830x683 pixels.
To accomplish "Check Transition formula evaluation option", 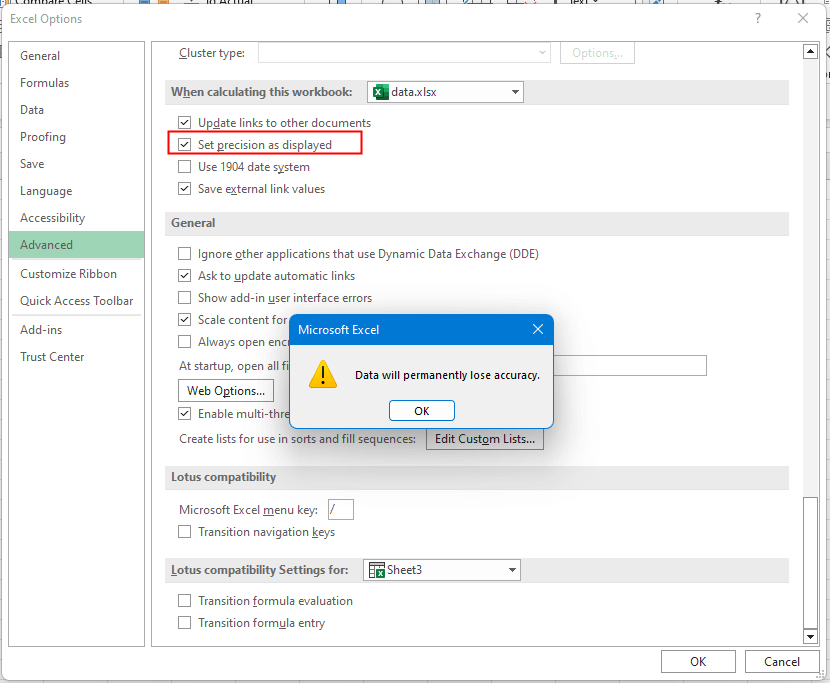I will click(x=184, y=601).
